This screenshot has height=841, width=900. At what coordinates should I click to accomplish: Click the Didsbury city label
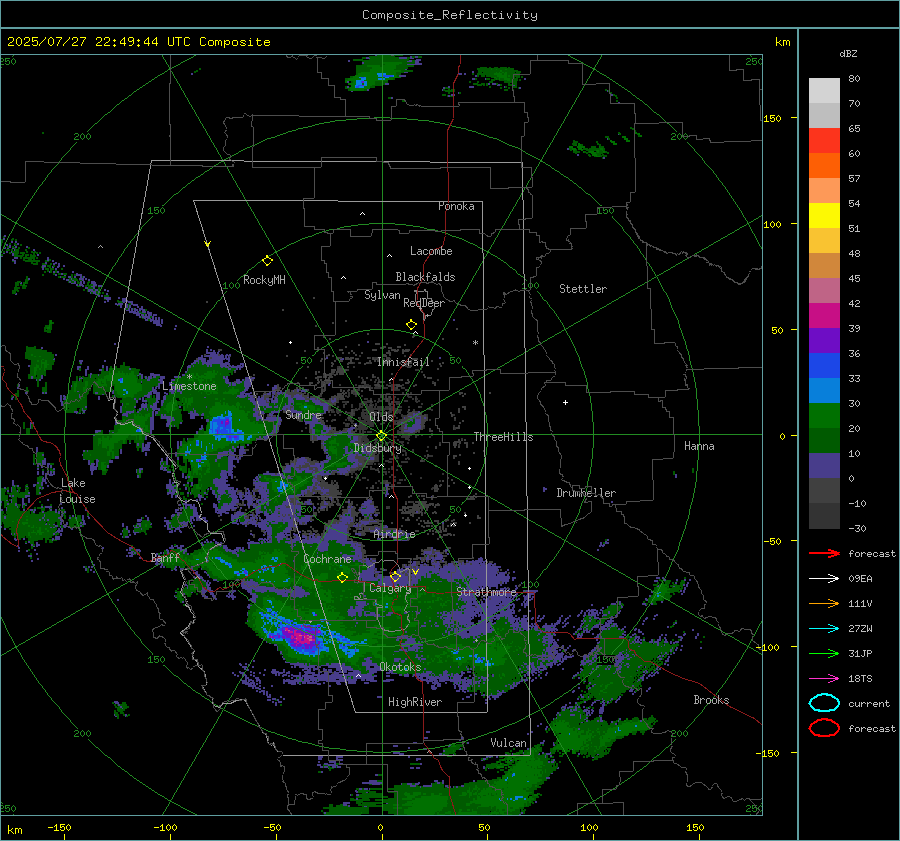coord(377,448)
